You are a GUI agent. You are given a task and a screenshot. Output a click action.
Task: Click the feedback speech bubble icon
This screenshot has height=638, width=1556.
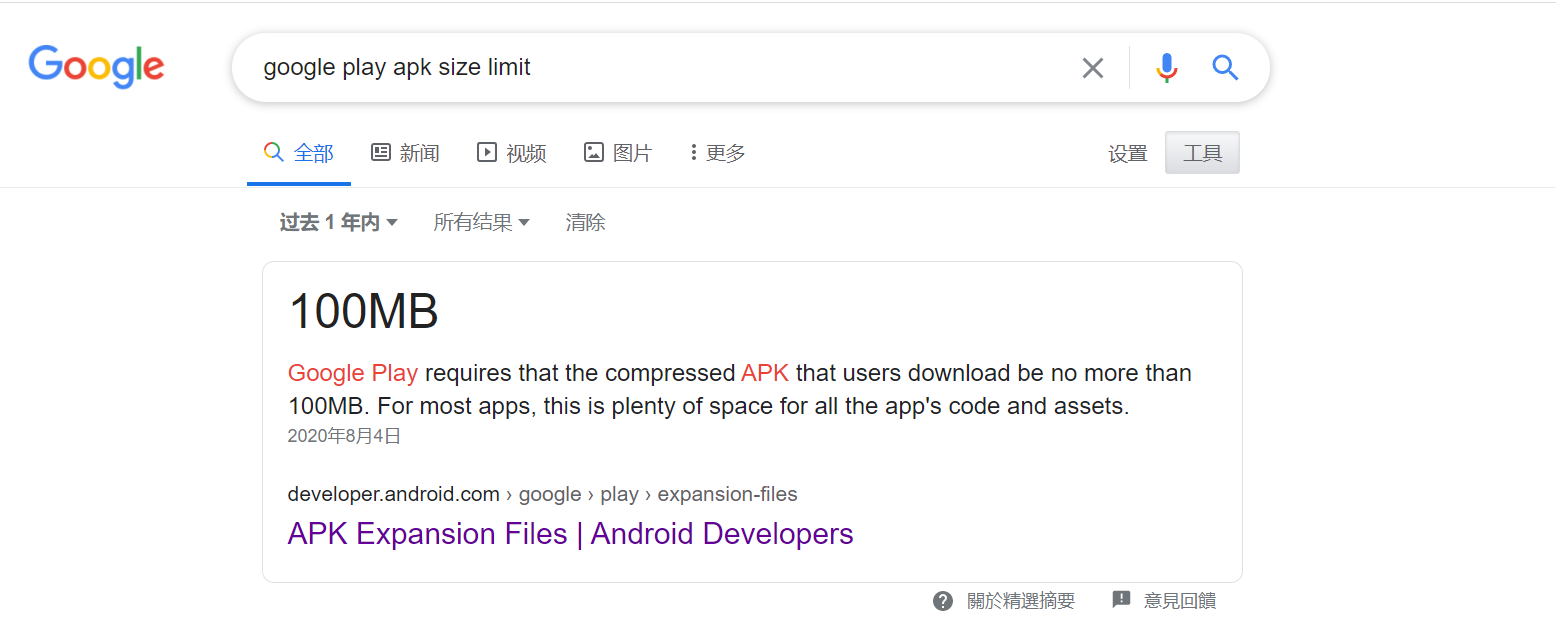coord(1121,600)
